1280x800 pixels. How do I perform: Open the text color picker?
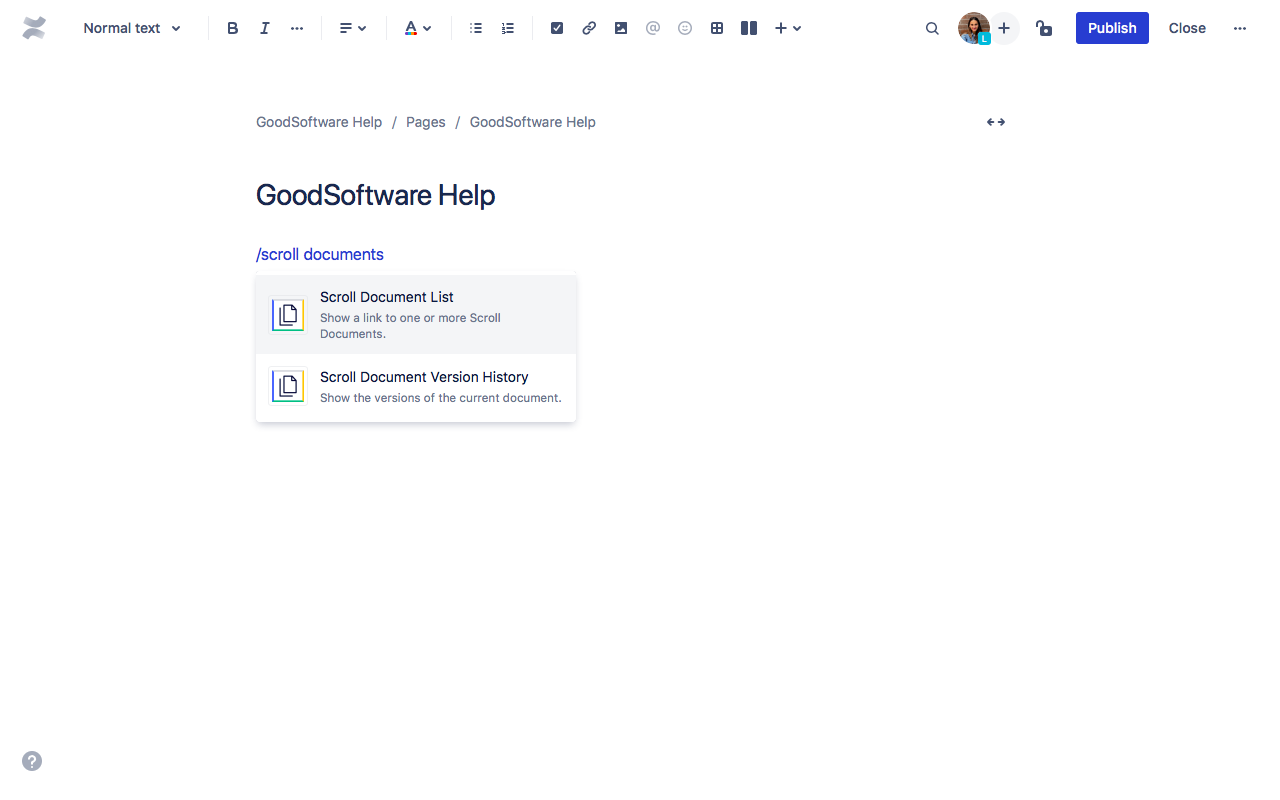coord(417,28)
